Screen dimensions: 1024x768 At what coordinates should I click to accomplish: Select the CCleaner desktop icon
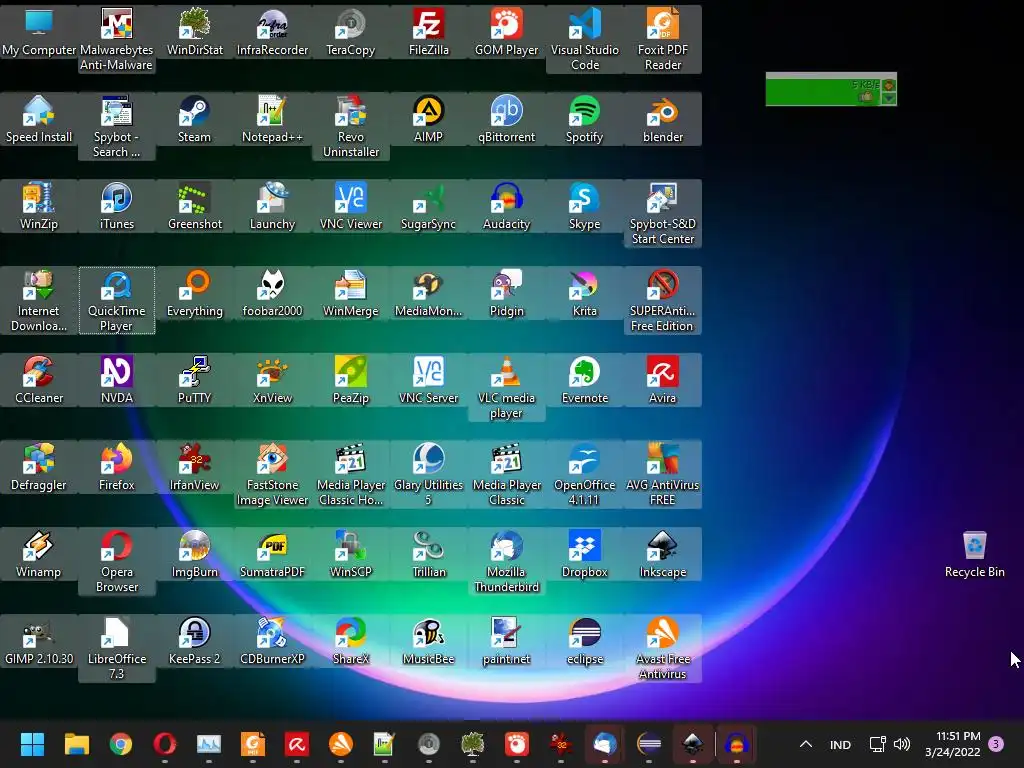[39, 380]
